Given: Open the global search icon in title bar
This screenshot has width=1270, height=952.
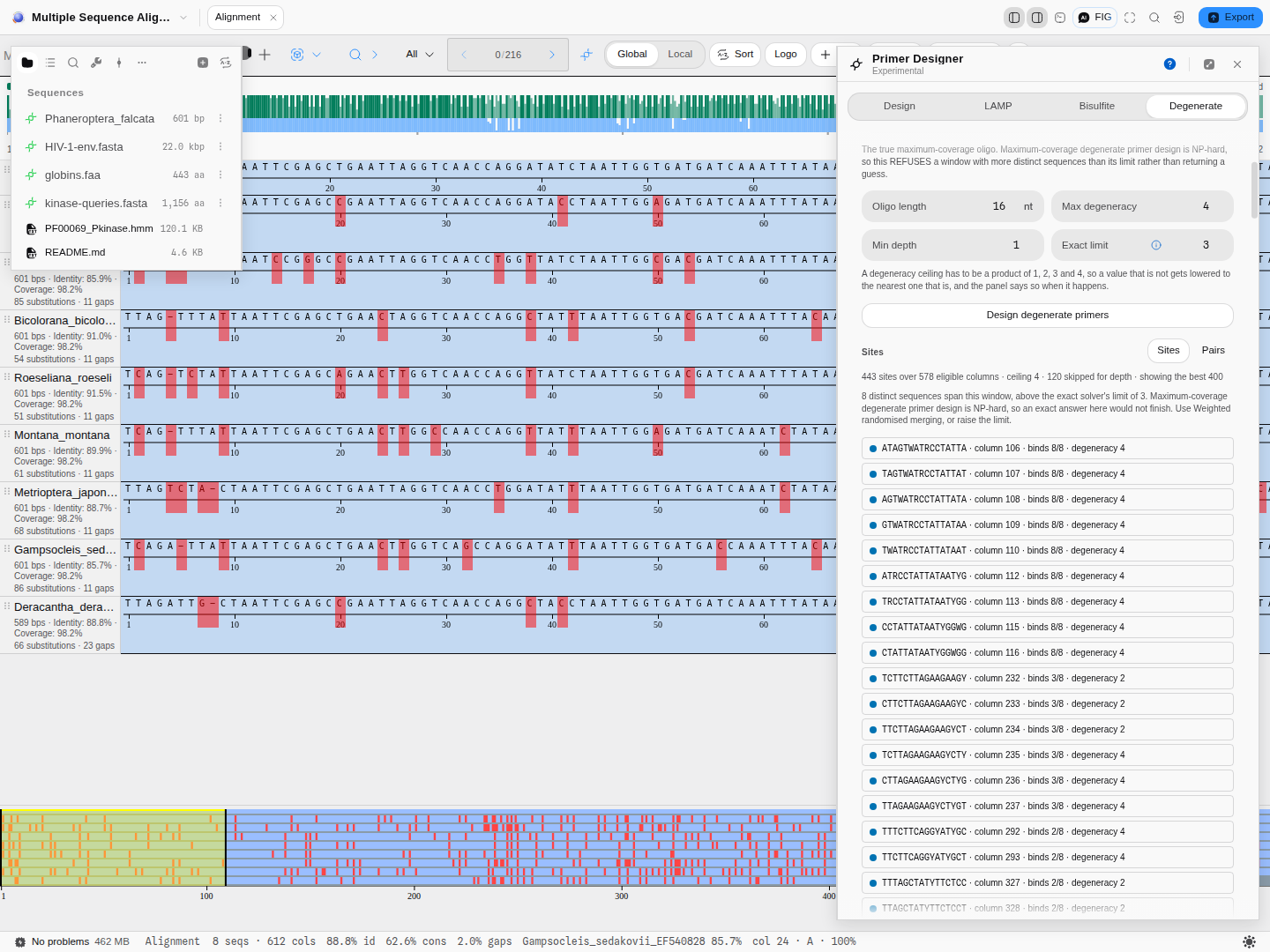Looking at the screenshot, I should [1154, 18].
